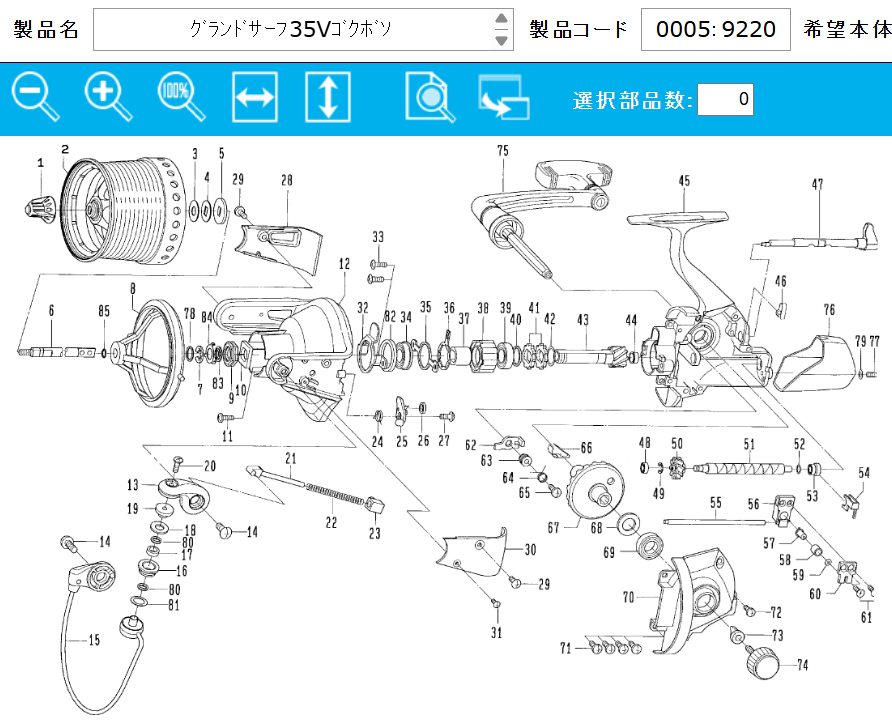Select part number 44 label

click(631, 320)
